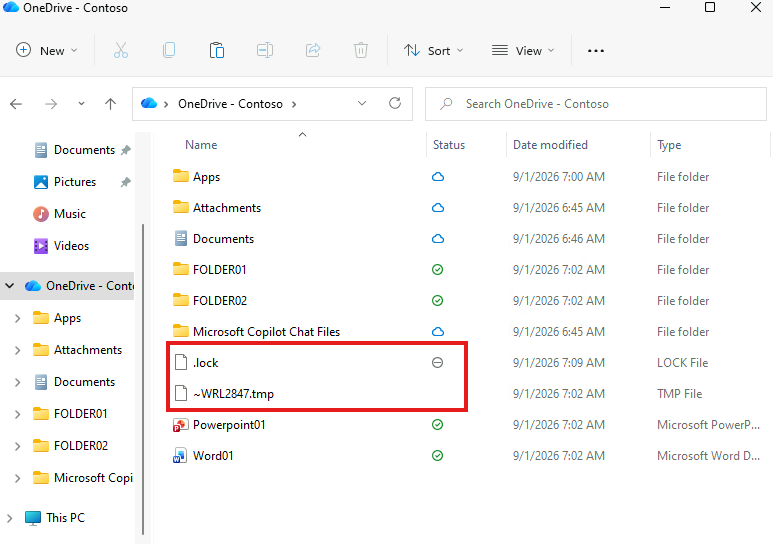Click the Share icon in toolbar

click(313, 50)
